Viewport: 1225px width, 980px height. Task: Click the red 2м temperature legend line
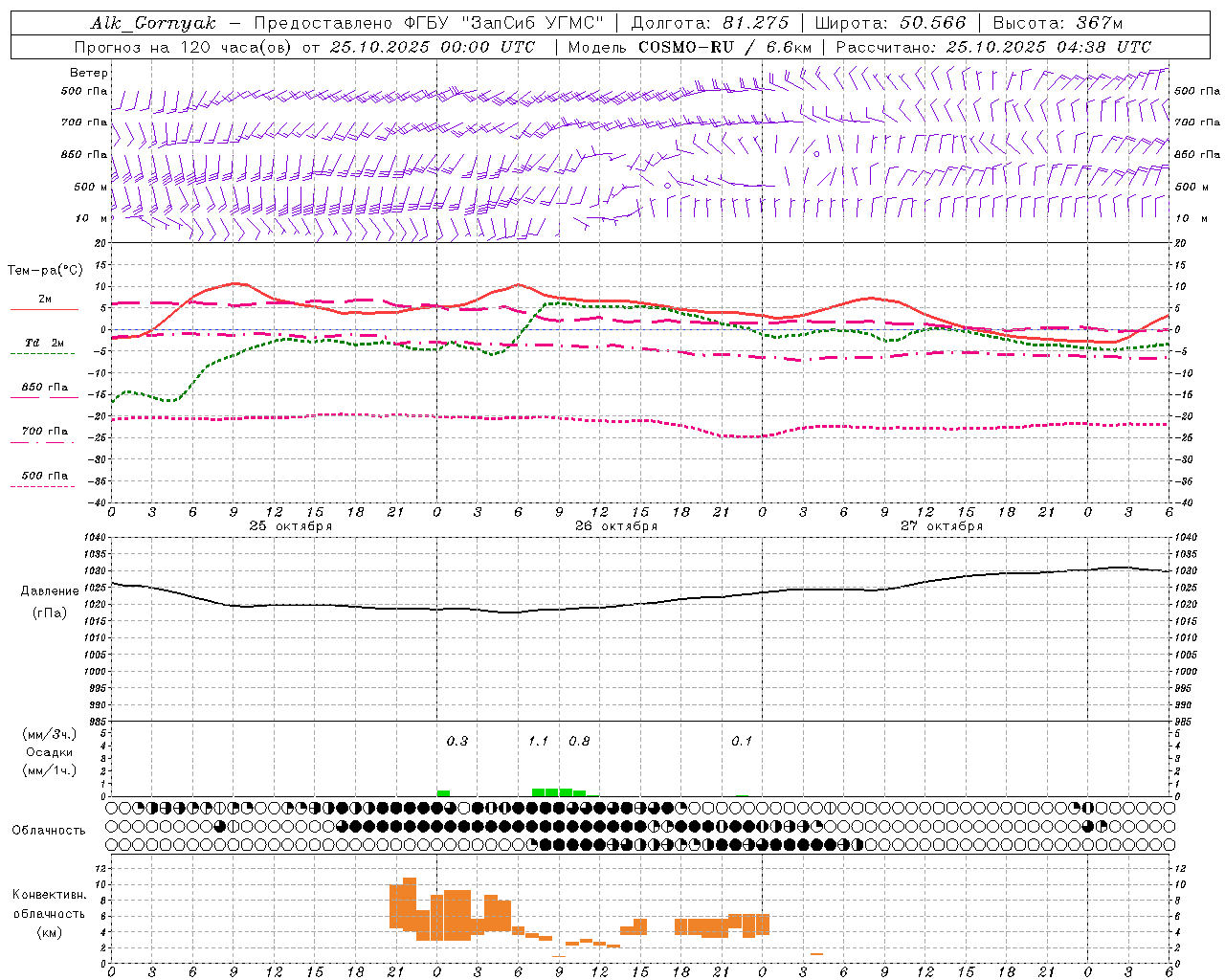click(45, 310)
